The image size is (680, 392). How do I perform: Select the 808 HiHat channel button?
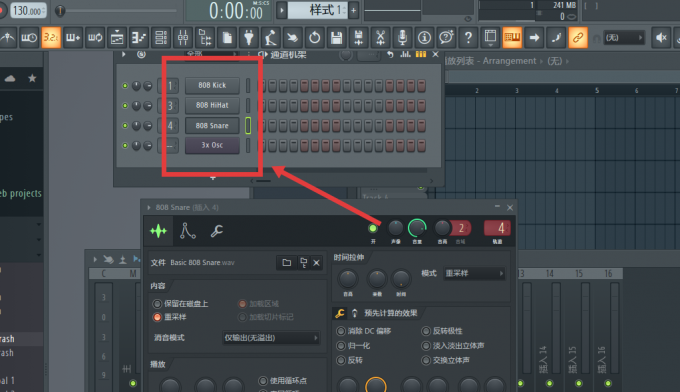coord(212,105)
